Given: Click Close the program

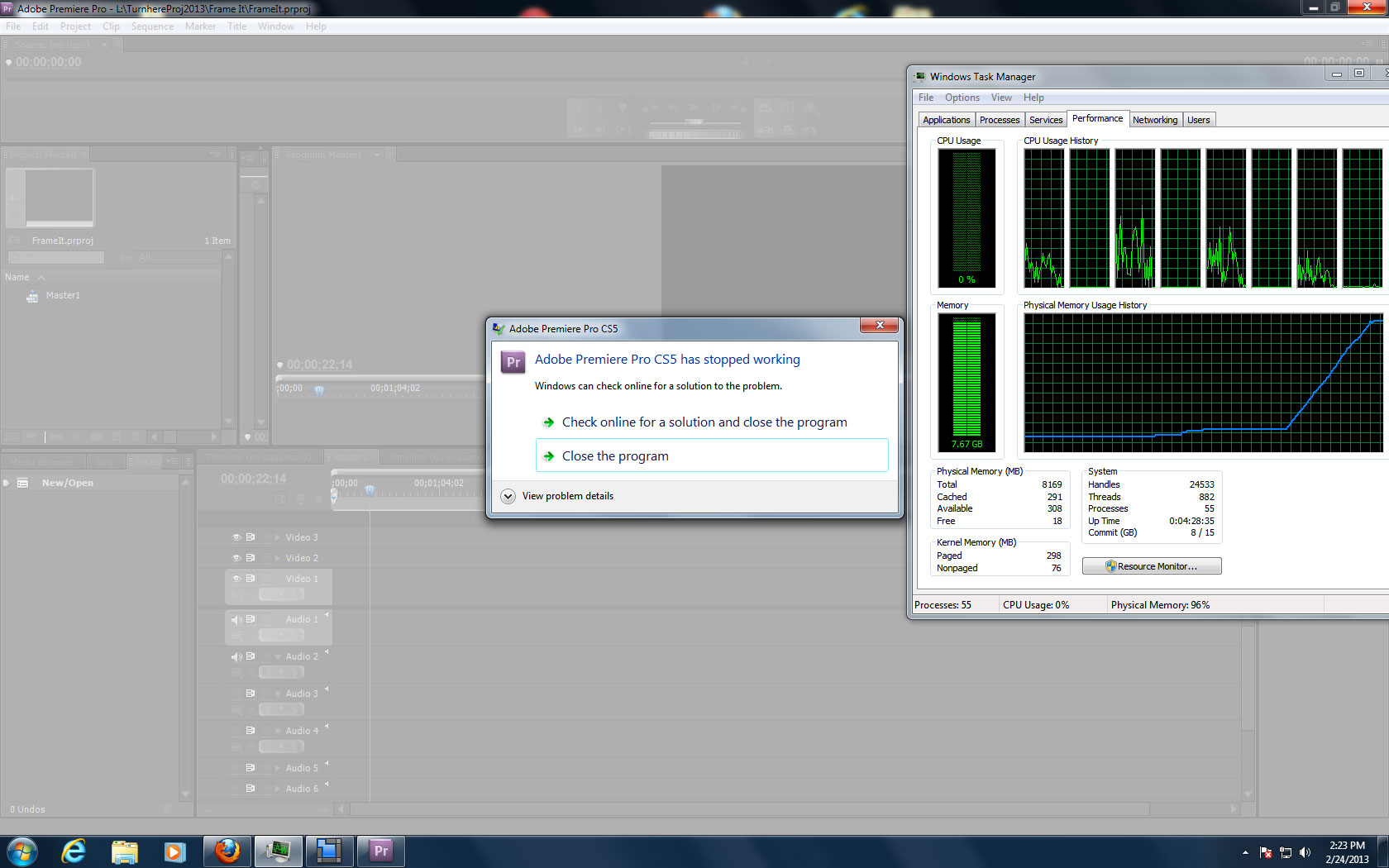Looking at the screenshot, I should click(615, 456).
